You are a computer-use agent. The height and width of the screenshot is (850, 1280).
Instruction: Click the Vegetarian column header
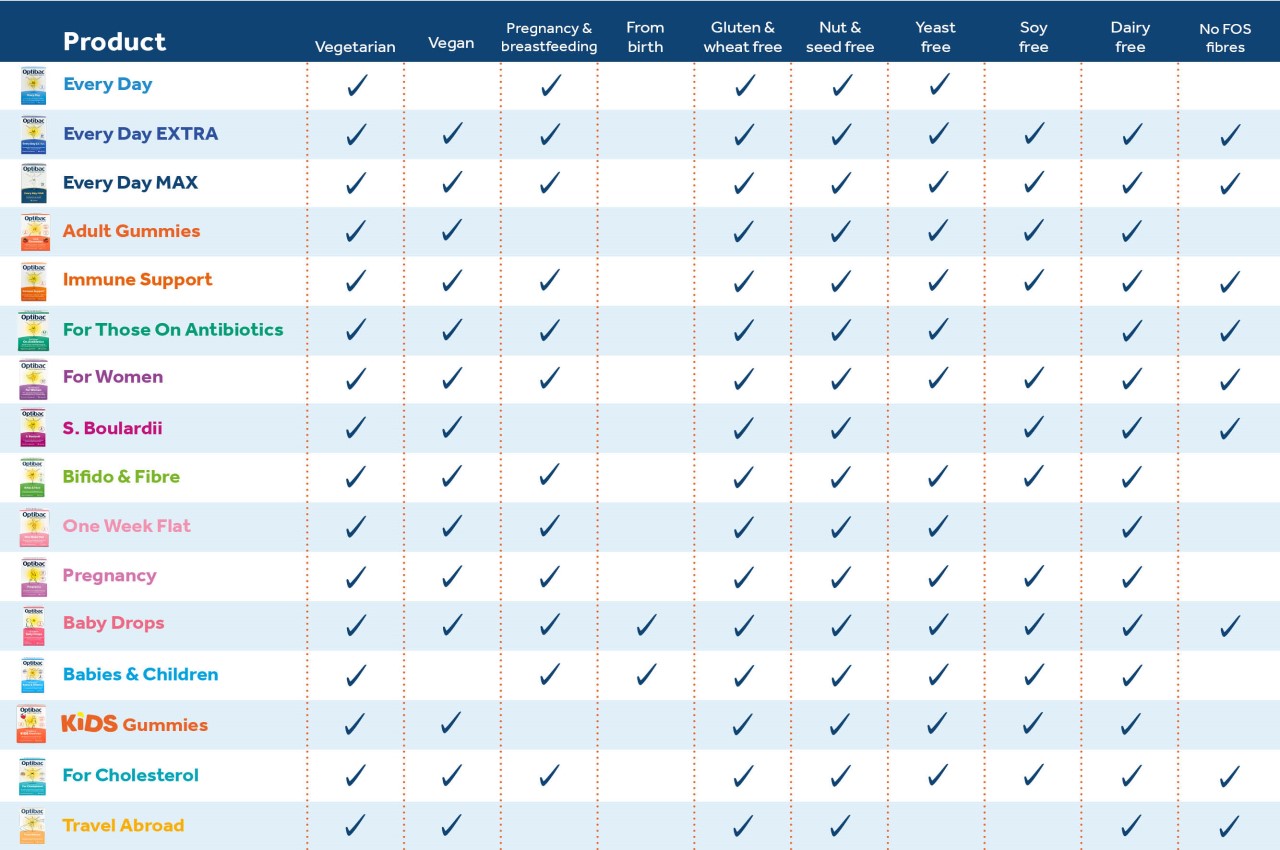pos(355,47)
